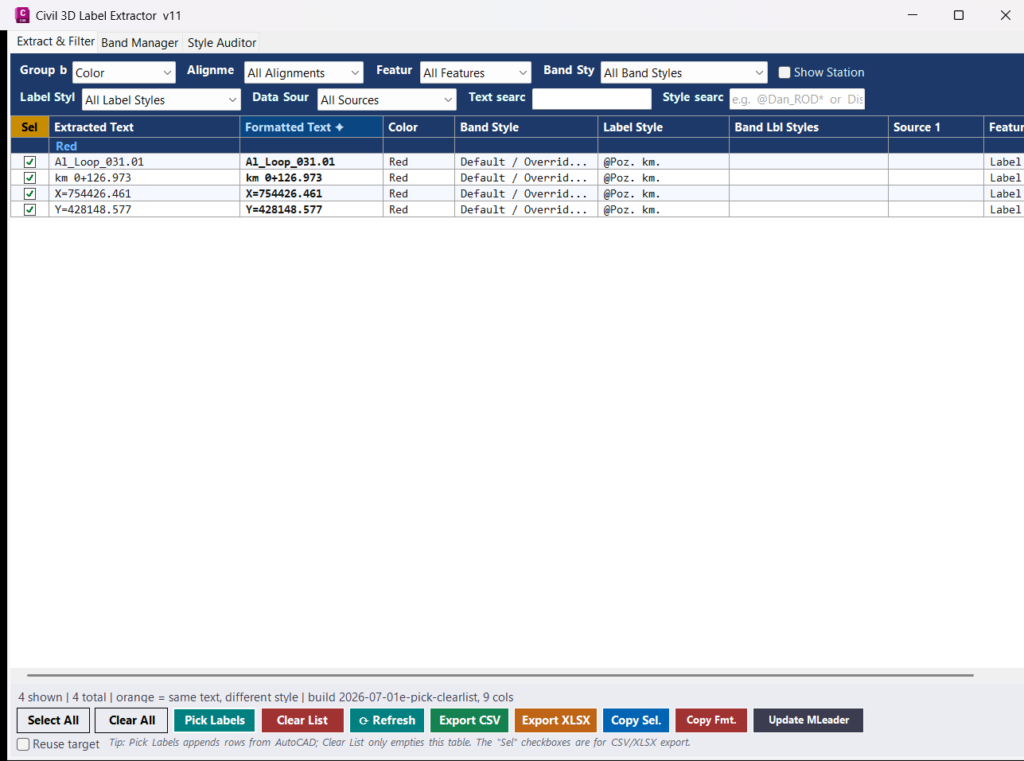Click the Refresh button with circular arrow

pyautogui.click(x=387, y=720)
